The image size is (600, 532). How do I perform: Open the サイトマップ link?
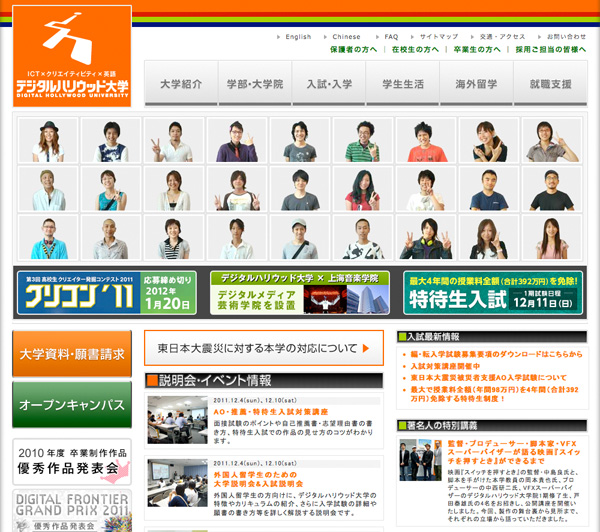[x=438, y=36]
